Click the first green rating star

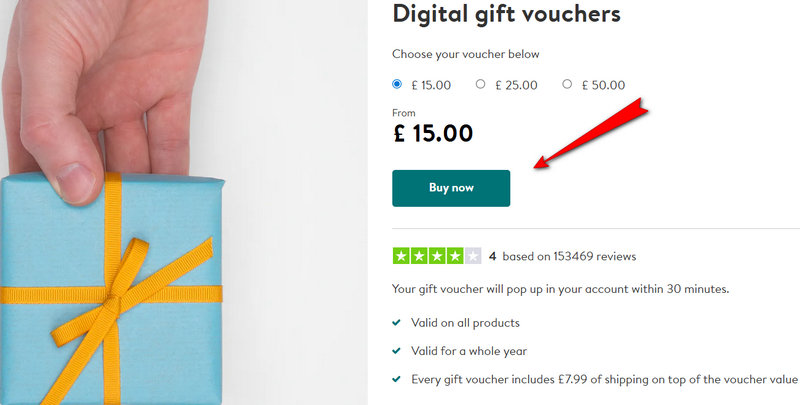pyautogui.click(x=401, y=256)
